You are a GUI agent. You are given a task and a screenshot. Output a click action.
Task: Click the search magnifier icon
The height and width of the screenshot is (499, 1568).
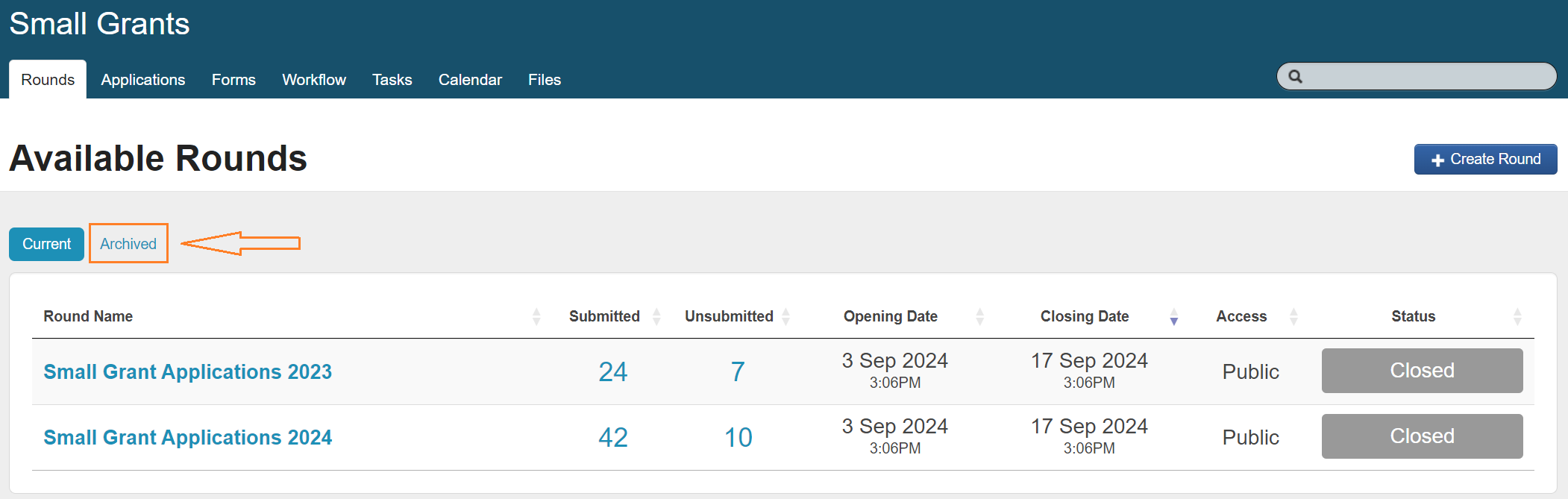1296,77
